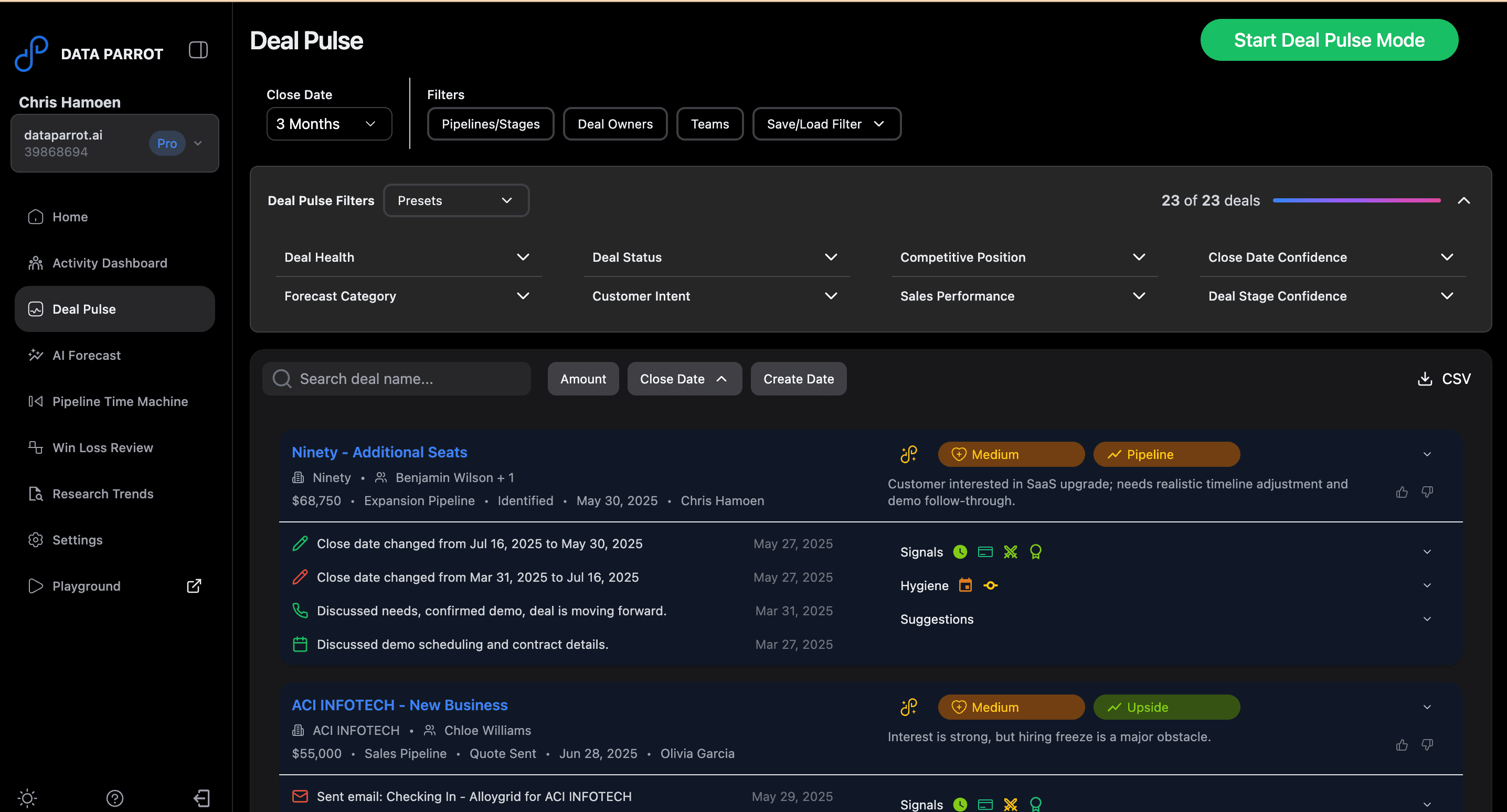
Task: Click the Search deal name field
Action: 397,379
